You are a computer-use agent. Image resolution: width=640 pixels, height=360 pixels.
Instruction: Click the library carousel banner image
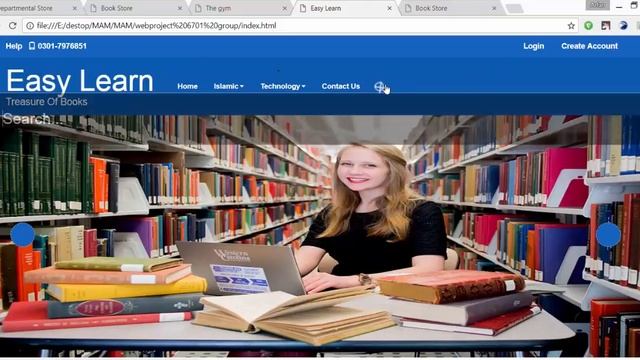point(320,236)
